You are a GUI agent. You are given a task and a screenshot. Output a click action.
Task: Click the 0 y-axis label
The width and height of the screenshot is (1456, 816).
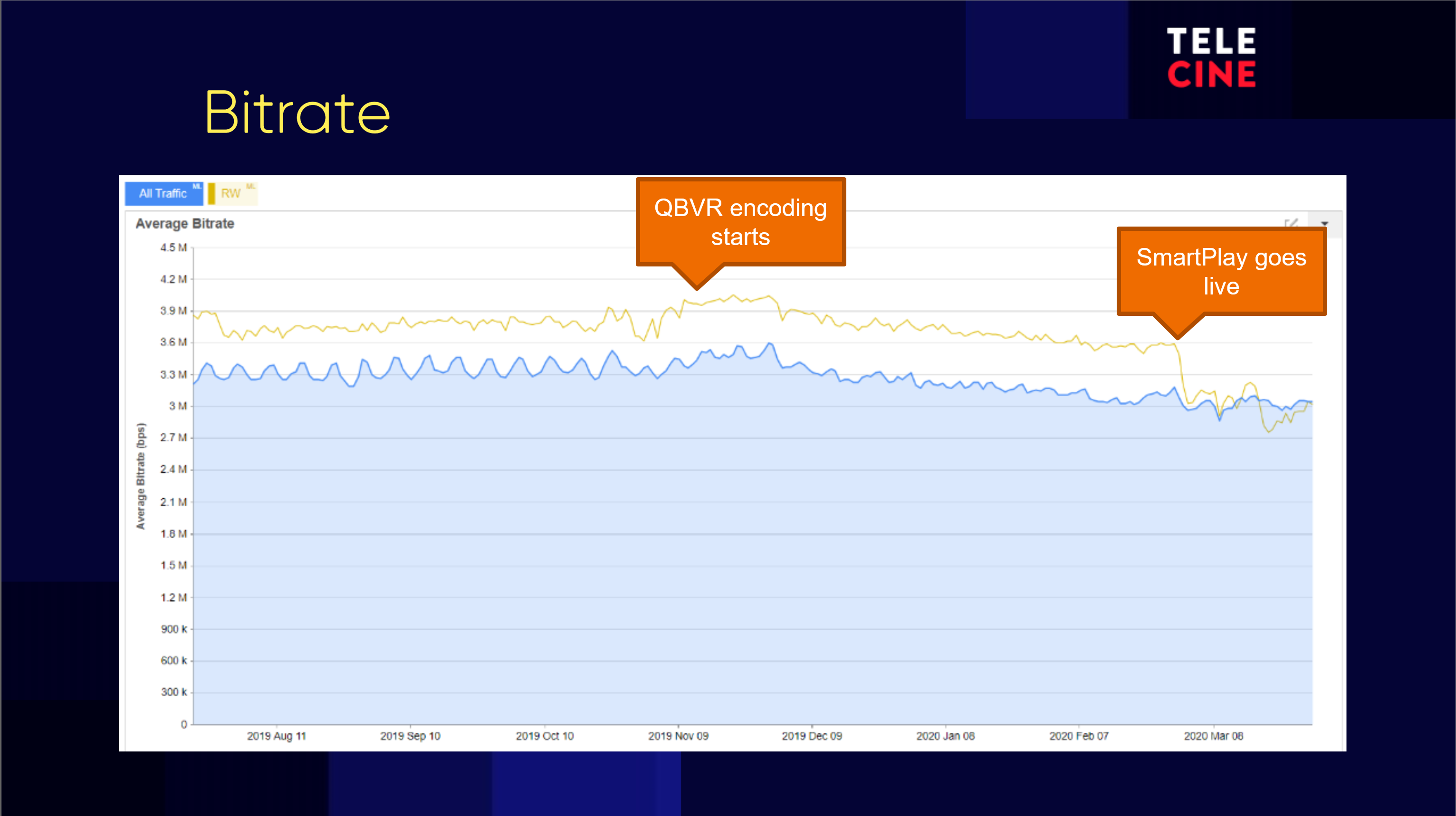(x=184, y=724)
